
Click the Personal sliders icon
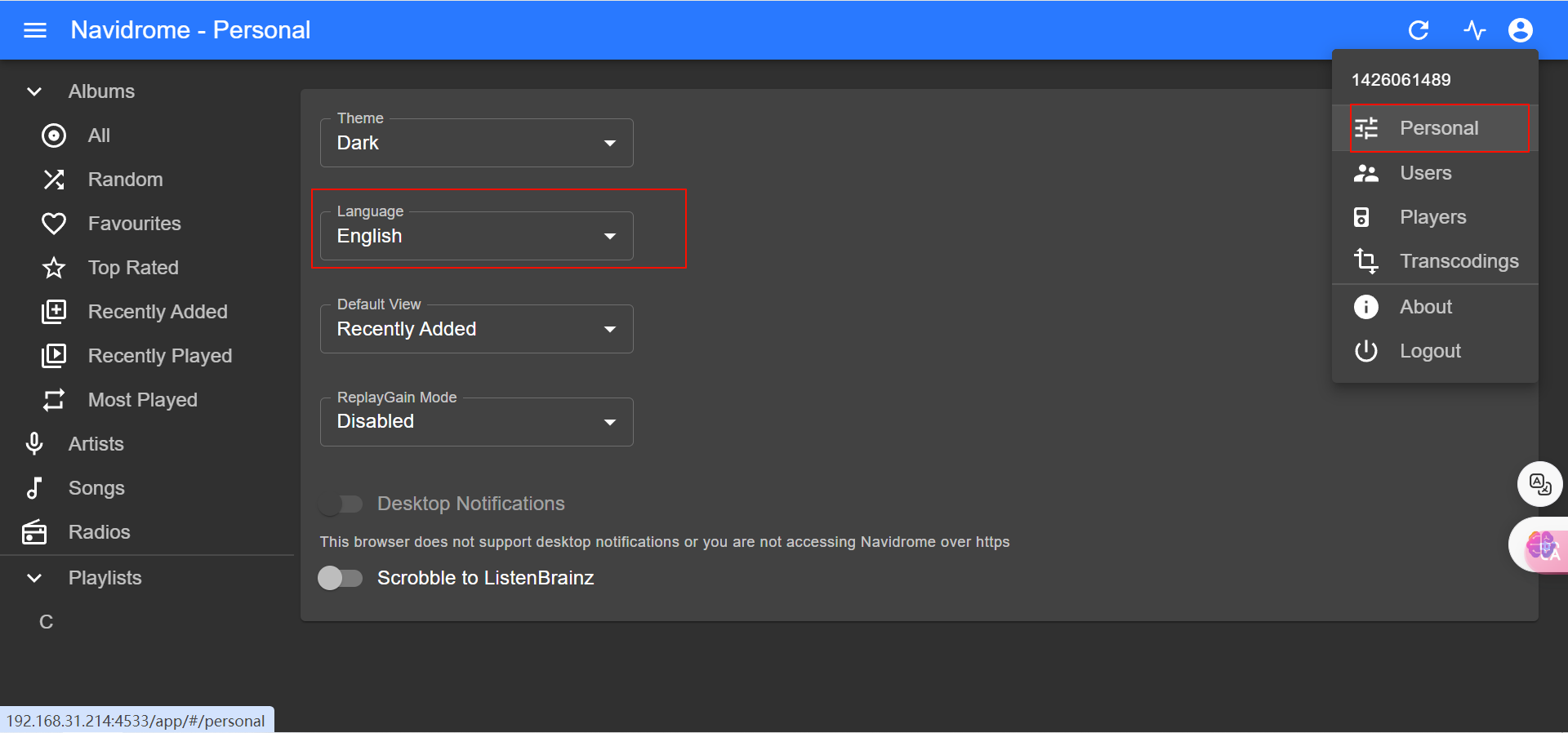(x=1366, y=128)
